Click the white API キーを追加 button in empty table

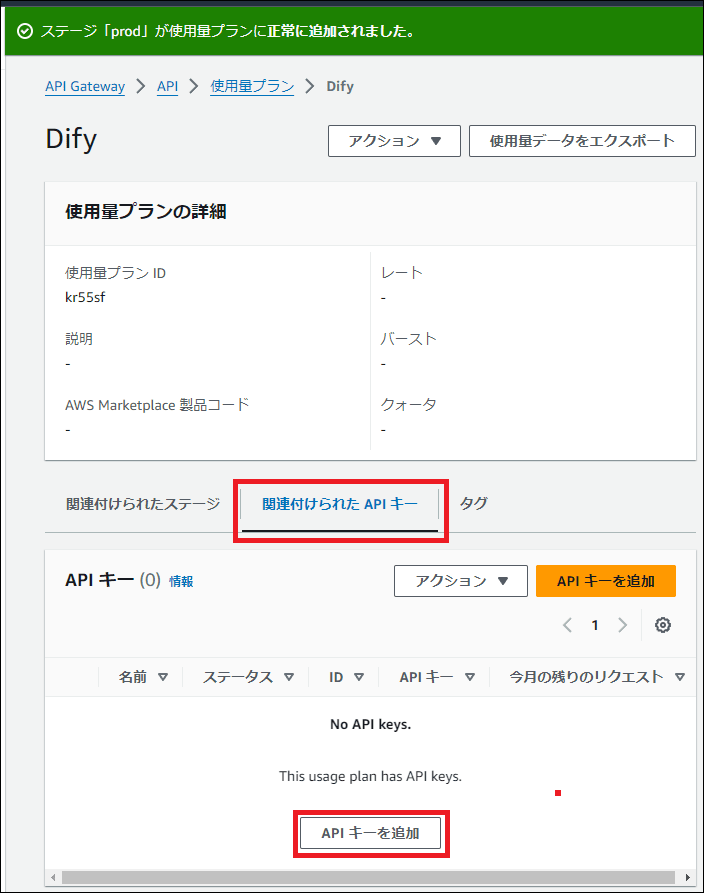[x=370, y=833]
